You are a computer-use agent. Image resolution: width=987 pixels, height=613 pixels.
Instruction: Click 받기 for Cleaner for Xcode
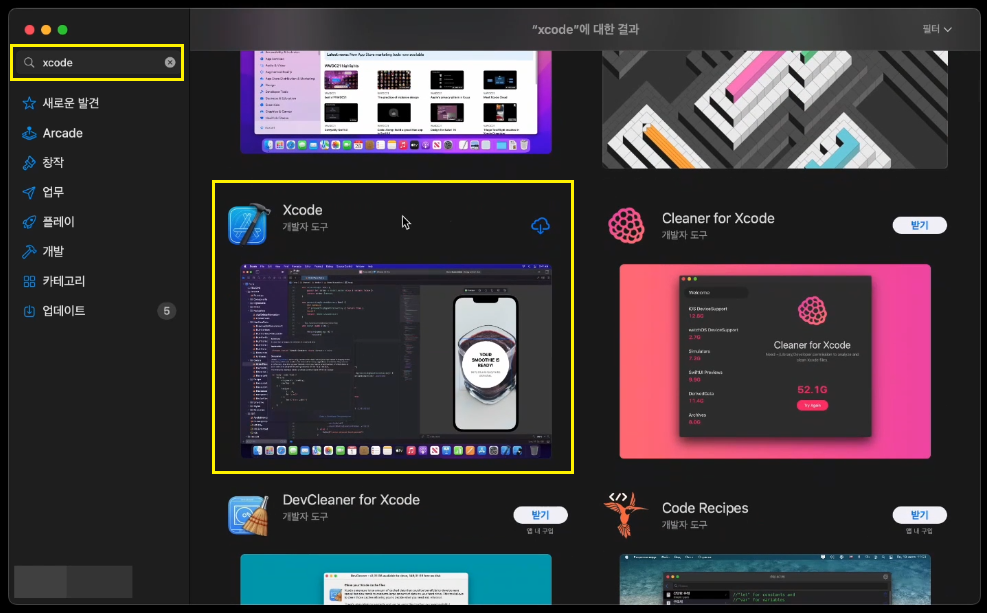(919, 225)
